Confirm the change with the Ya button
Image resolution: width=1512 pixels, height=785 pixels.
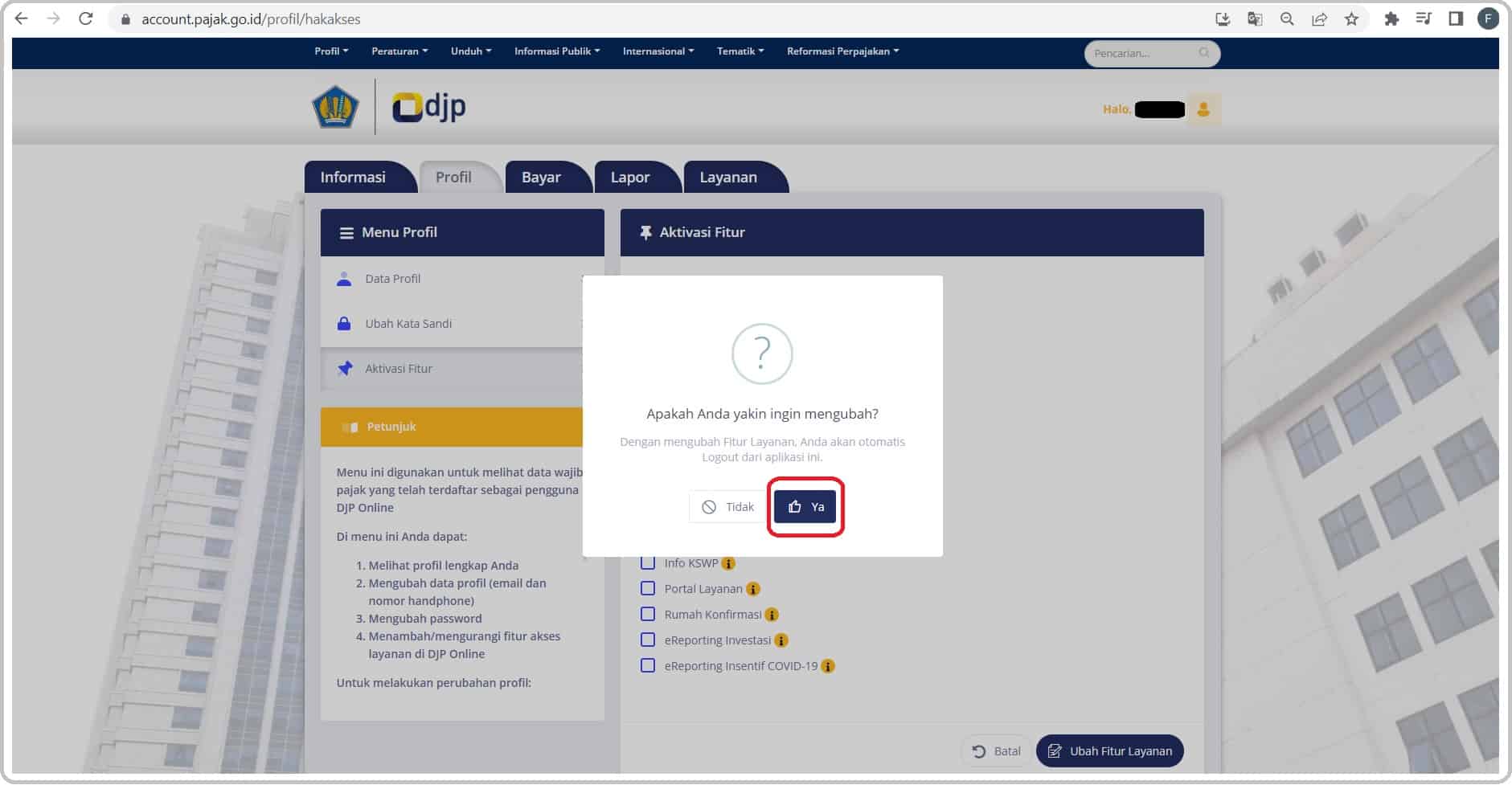pyautogui.click(x=805, y=507)
